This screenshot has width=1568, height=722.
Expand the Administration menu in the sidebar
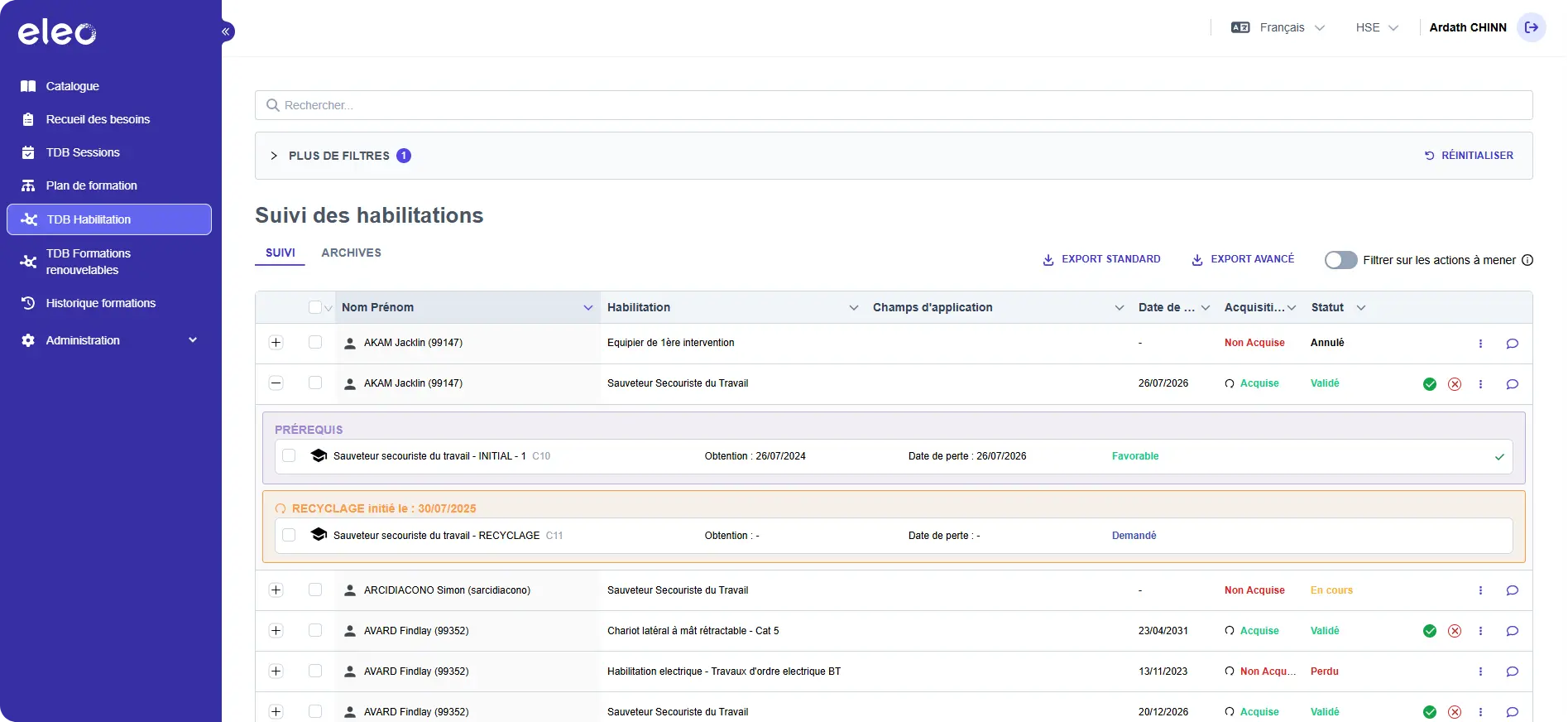point(109,340)
